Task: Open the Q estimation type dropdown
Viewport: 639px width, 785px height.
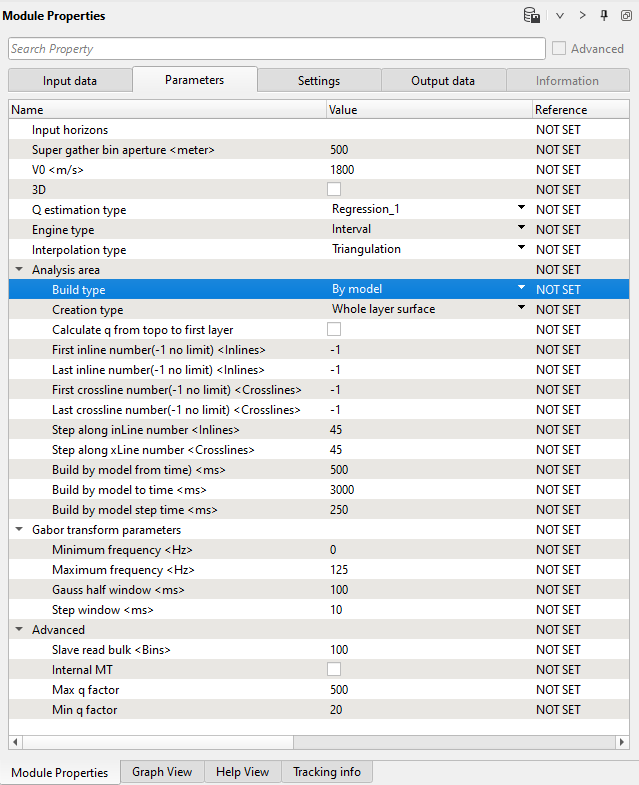Action: tap(521, 209)
